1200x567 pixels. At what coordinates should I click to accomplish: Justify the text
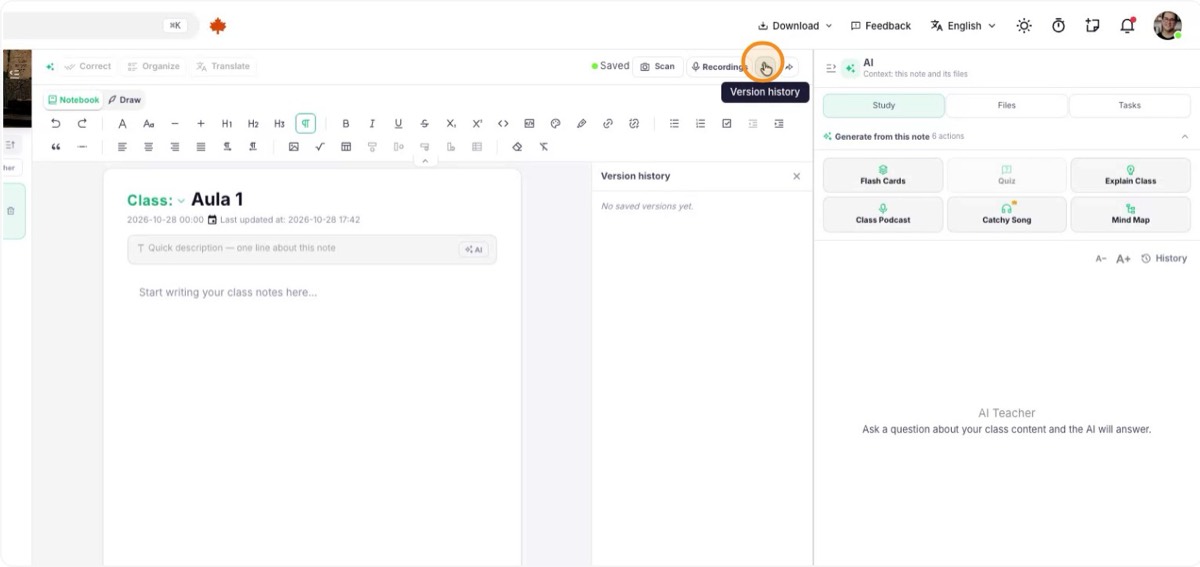pos(200,147)
